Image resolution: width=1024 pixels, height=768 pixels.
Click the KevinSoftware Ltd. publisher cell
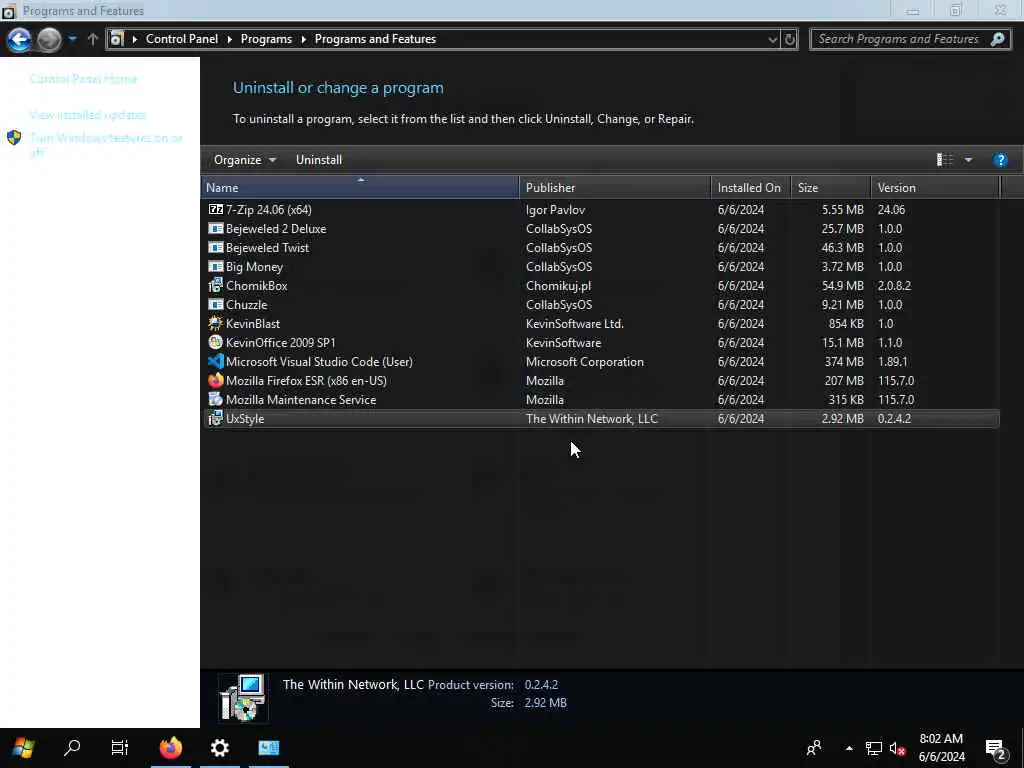[575, 324]
